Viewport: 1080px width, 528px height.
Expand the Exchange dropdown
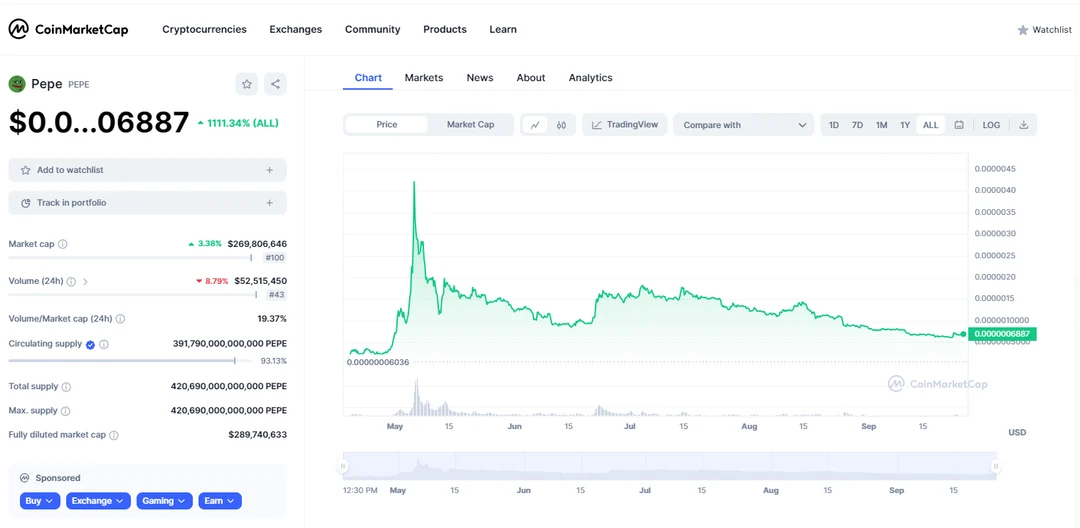pos(98,501)
